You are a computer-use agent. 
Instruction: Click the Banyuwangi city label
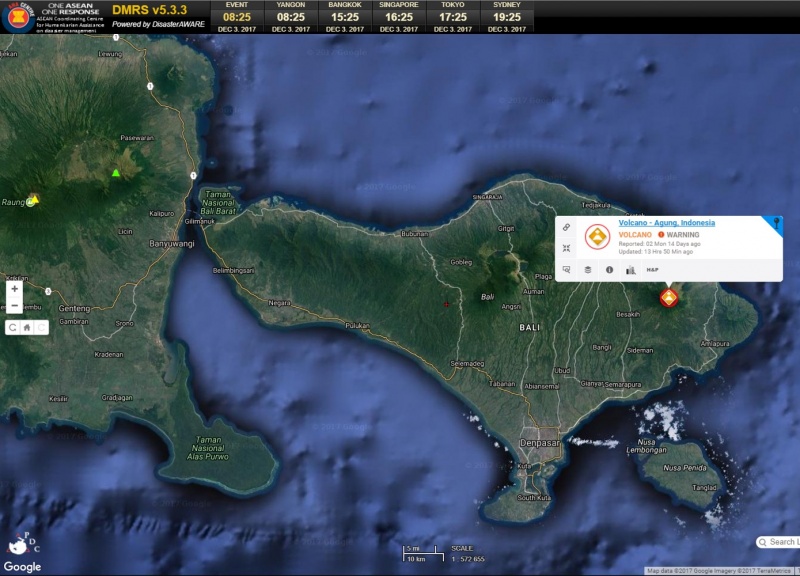pos(172,243)
